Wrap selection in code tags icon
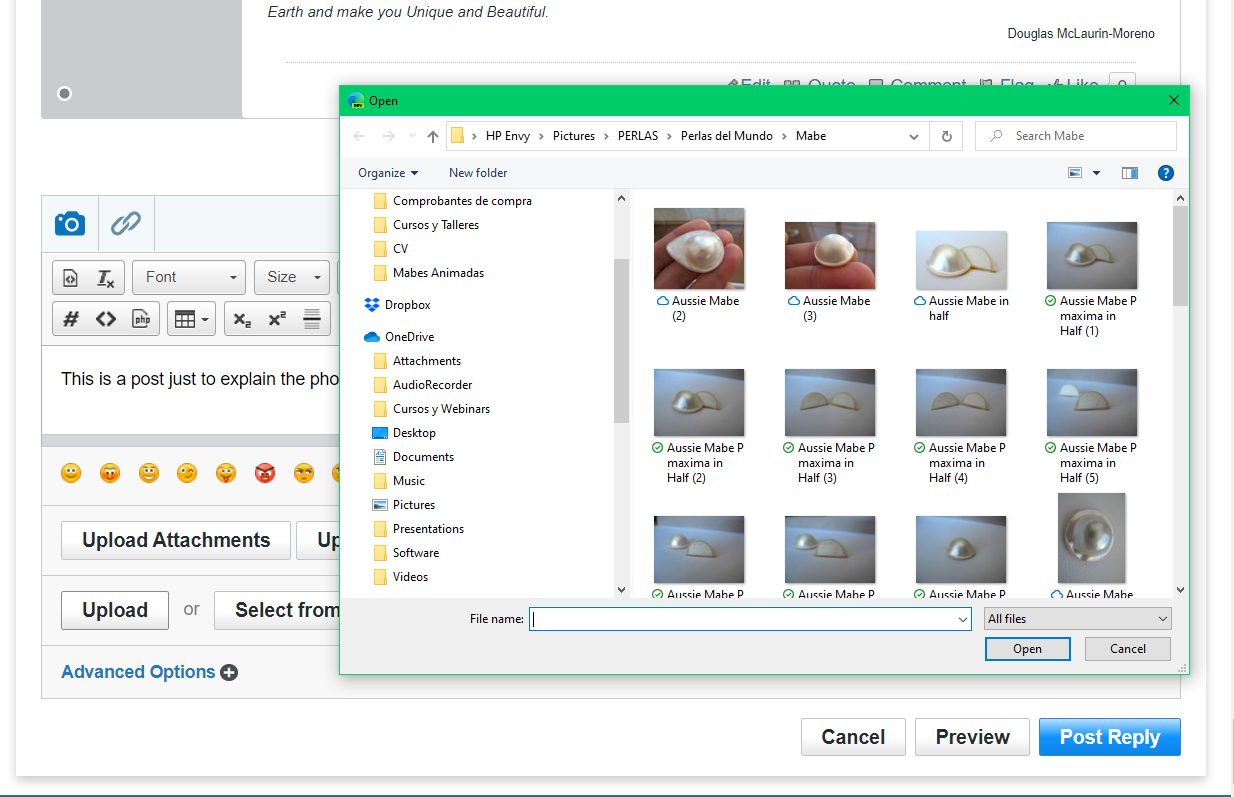This screenshot has height=797, width=1234. [x=106, y=319]
